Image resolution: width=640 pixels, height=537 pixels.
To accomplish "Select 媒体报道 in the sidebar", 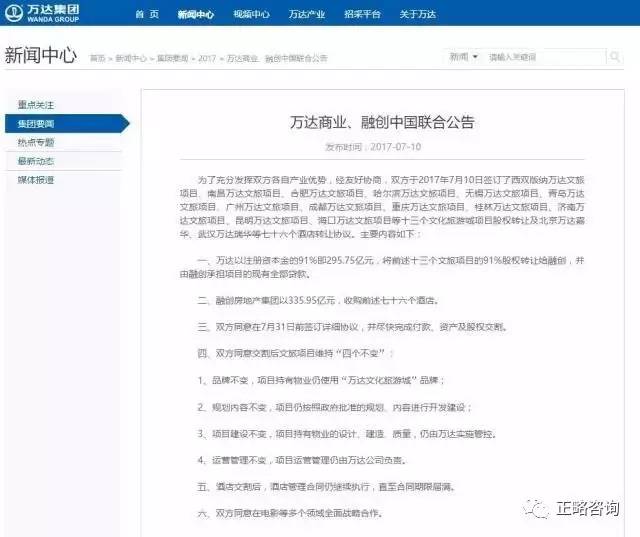I will pos(36,180).
